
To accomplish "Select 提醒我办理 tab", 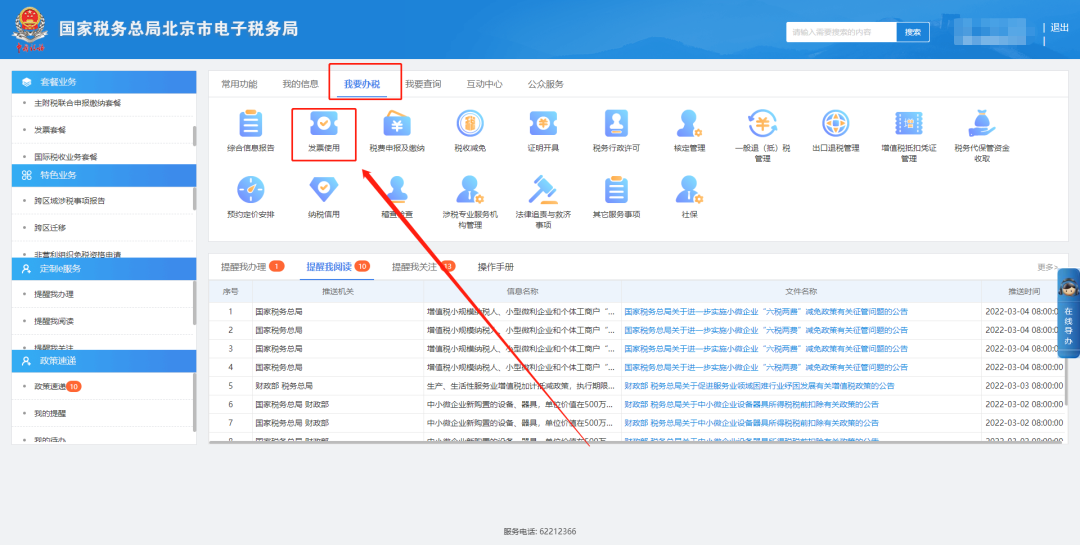I will (x=245, y=267).
